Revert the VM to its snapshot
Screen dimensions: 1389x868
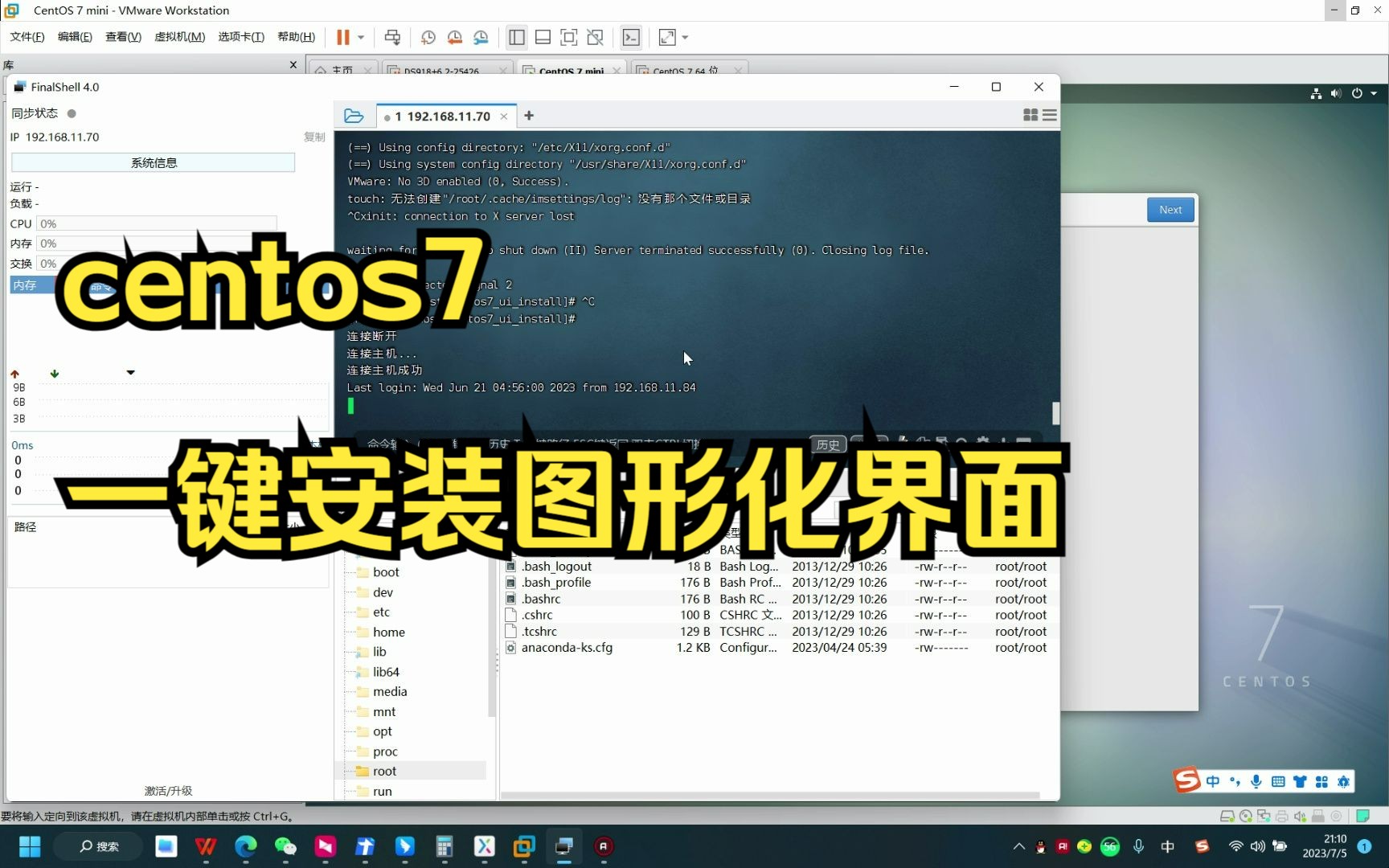point(454,37)
